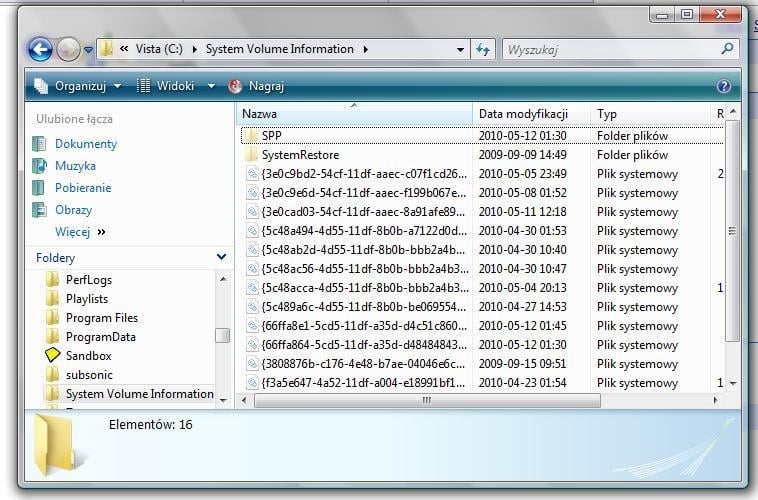The width and height of the screenshot is (758, 500).
Task: Select the SPP folder icon
Action: [x=253, y=136]
